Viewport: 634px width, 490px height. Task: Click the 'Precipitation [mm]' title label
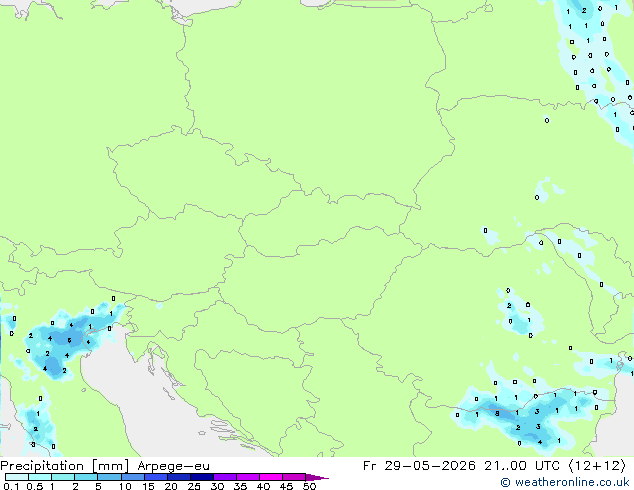(x=65, y=466)
